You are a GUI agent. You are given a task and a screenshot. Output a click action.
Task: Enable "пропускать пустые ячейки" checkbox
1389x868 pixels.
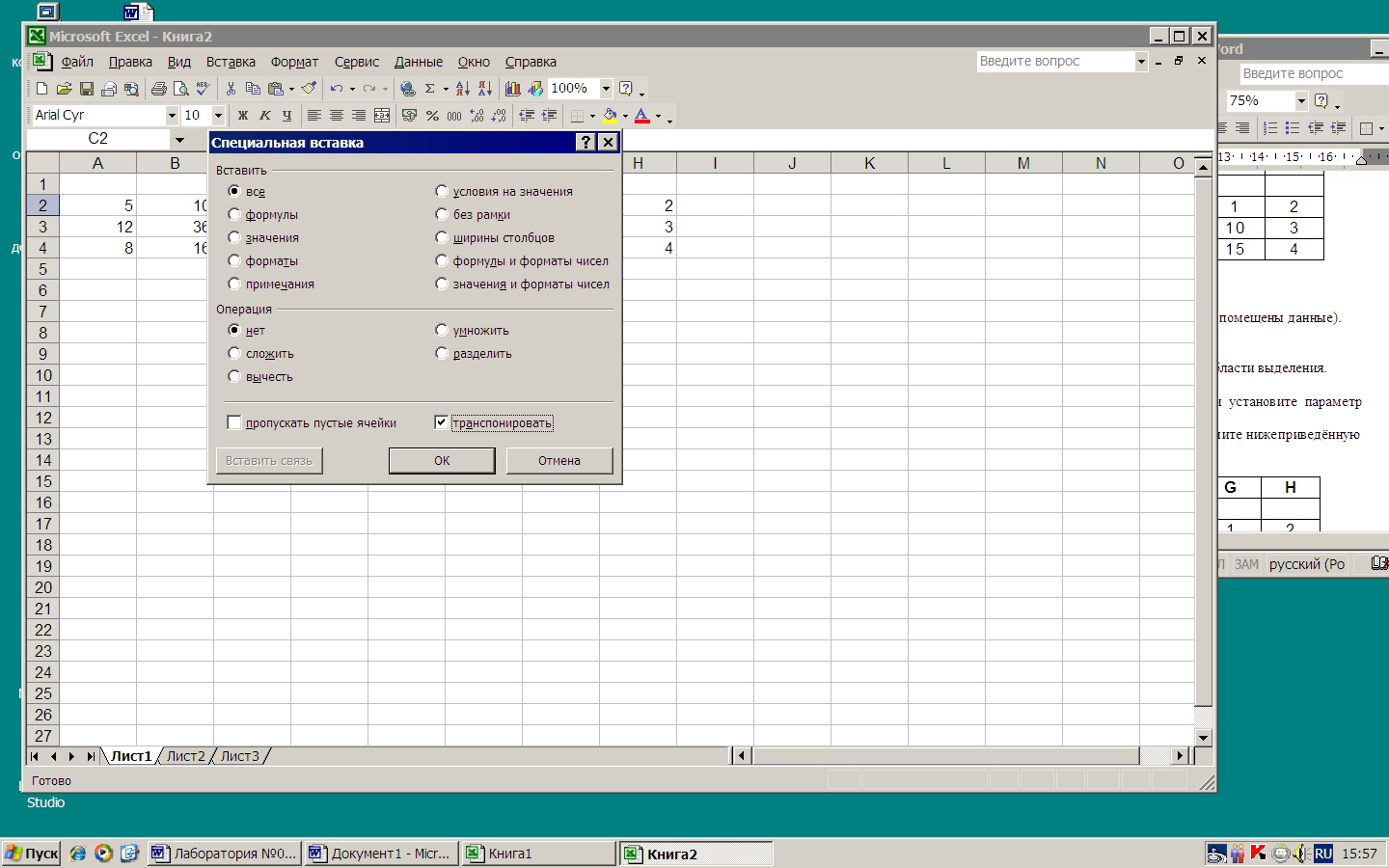pos(234,422)
